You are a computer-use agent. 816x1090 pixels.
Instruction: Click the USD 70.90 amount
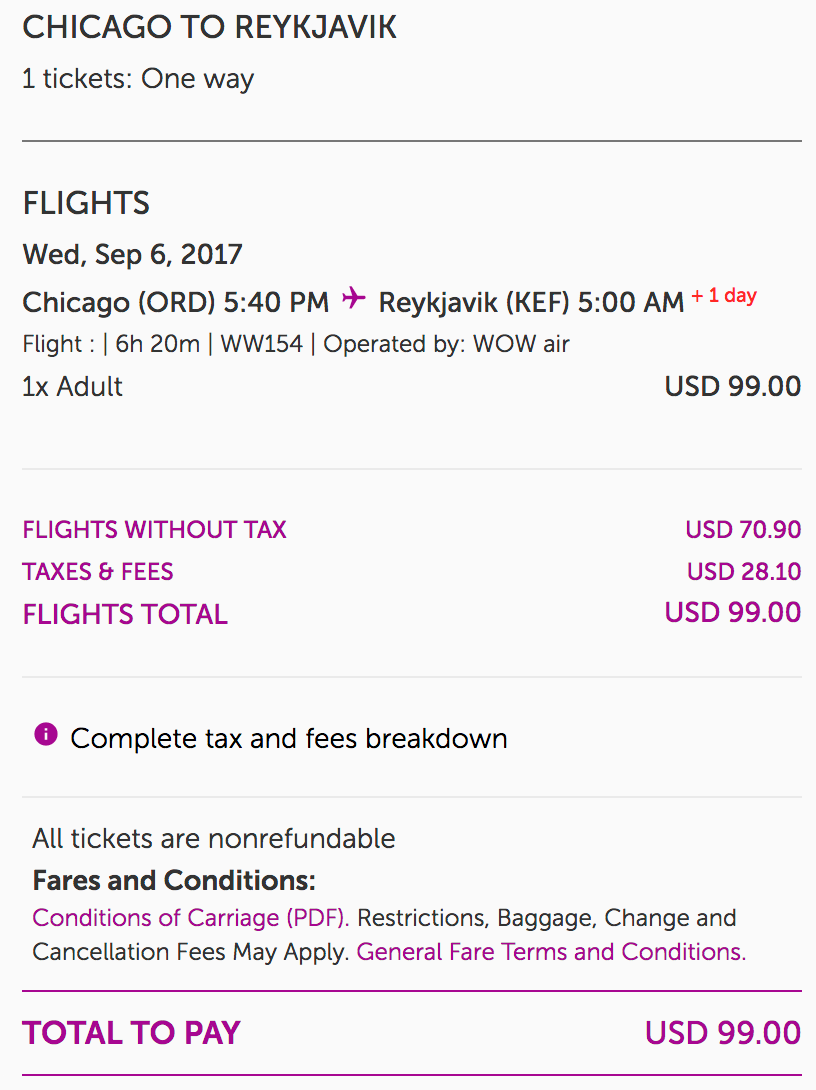[743, 529]
